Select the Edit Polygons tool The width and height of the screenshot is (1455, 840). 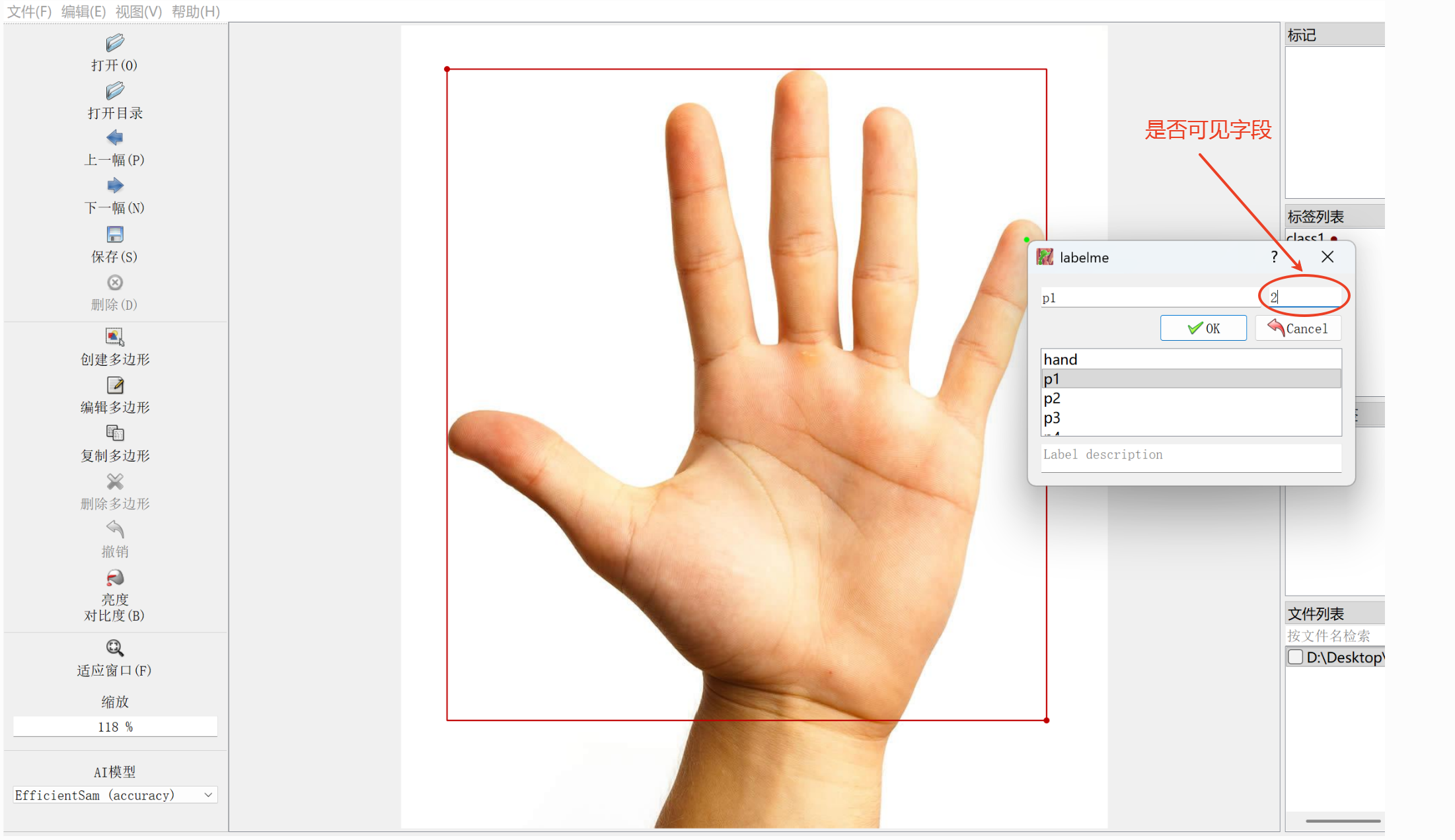[x=114, y=385]
